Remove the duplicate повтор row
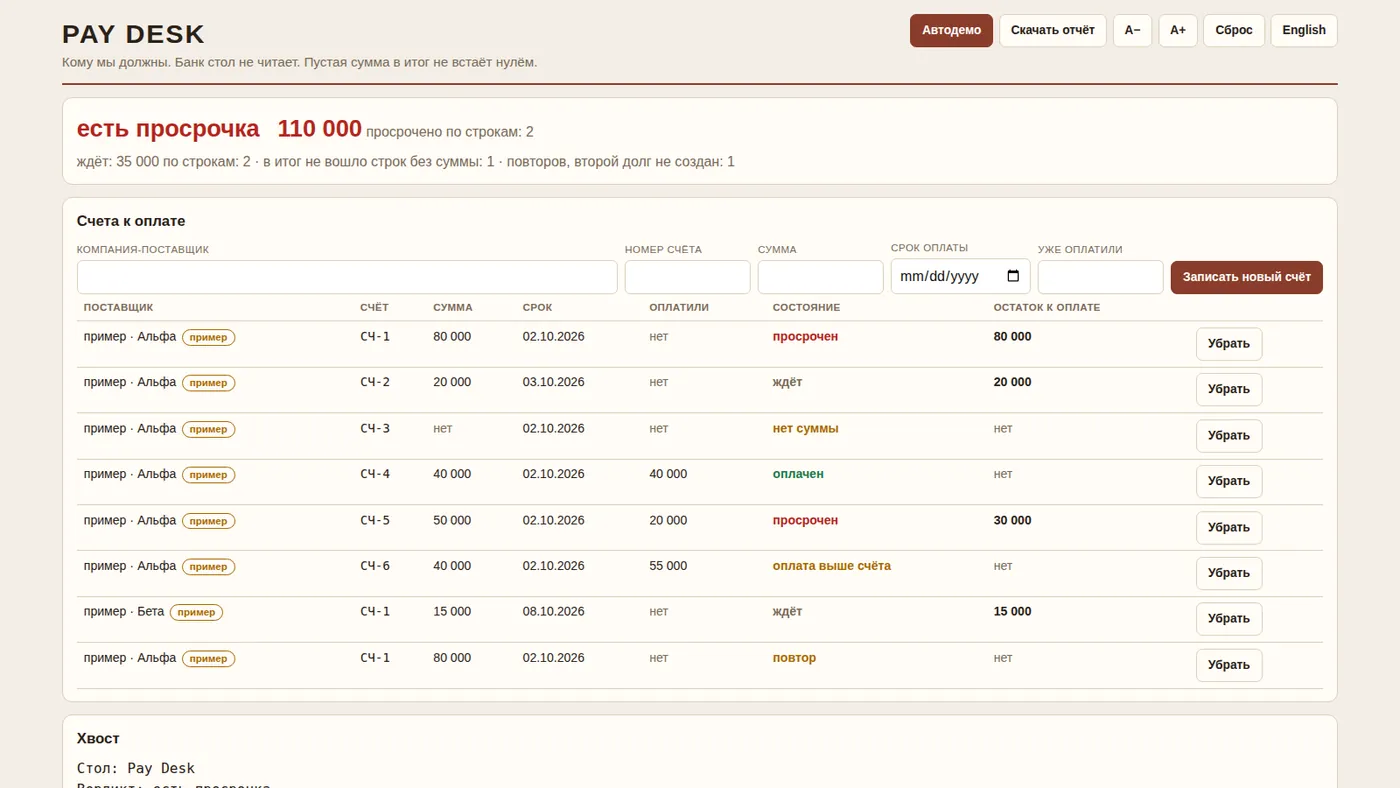The width and height of the screenshot is (1400, 788). [1229, 665]
